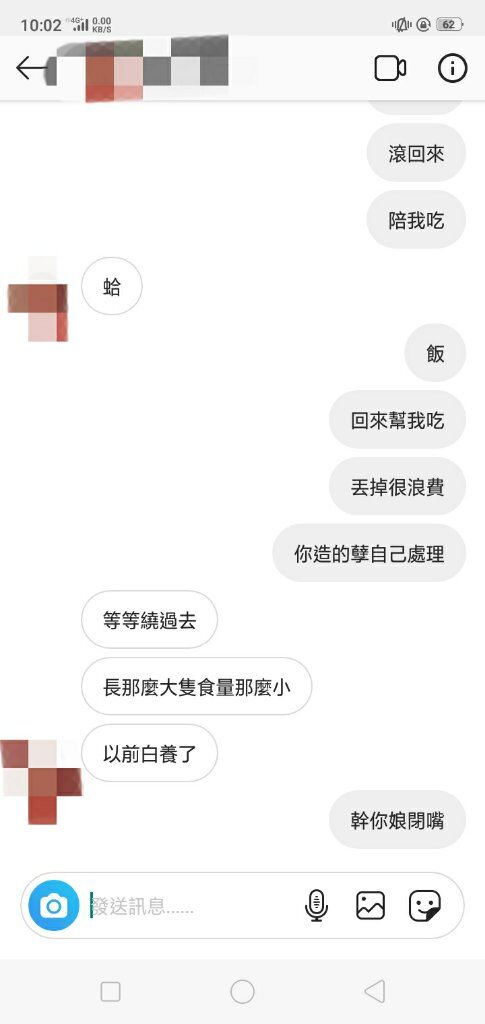Tap the received message 蛤
Image resolution: width=485 pixels, height=1024 pixels.
[112, 286]
